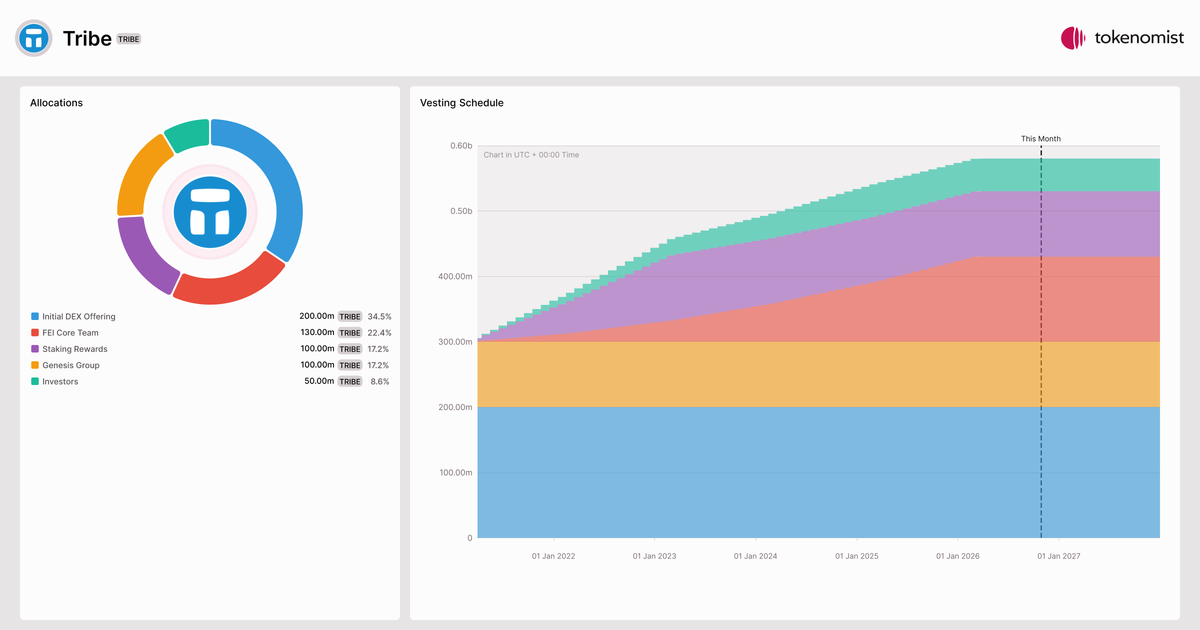This screenshot has height=630, width=1200.
Task: Click the 22.4% percentage
Action: click(x=379, y=332)
